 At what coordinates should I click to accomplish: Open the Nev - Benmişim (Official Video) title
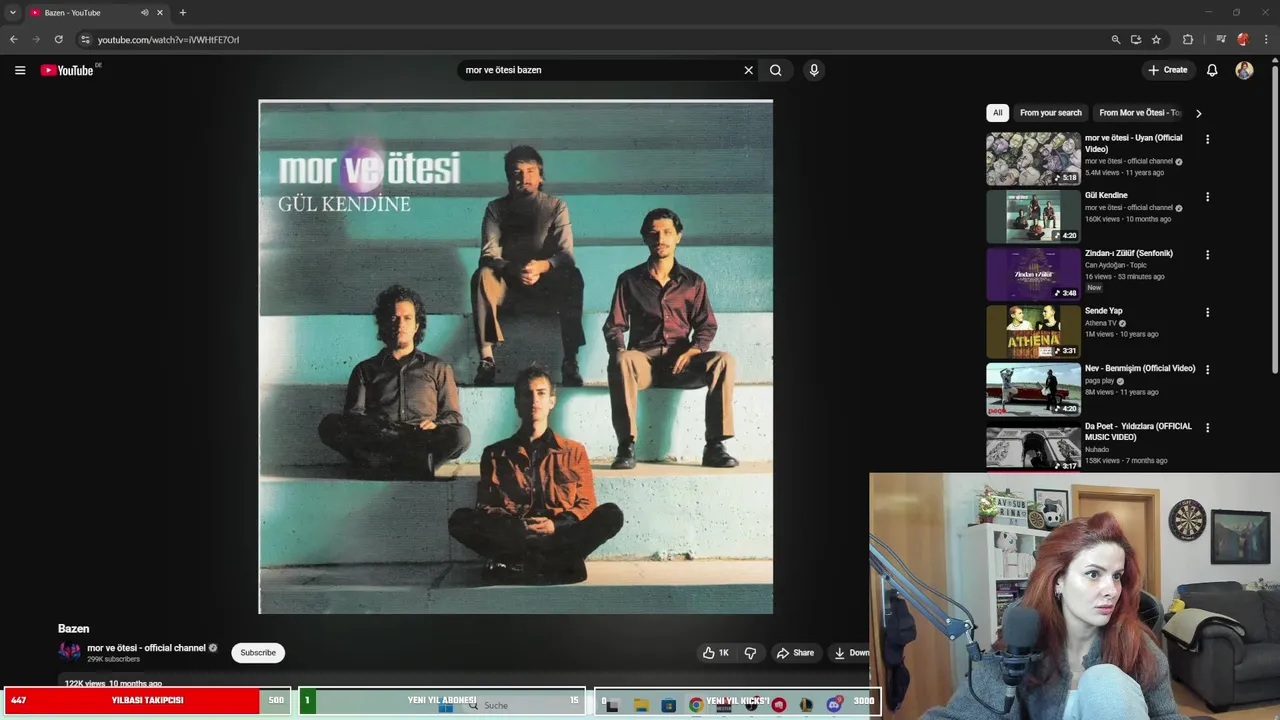[x=1140, y=368]
